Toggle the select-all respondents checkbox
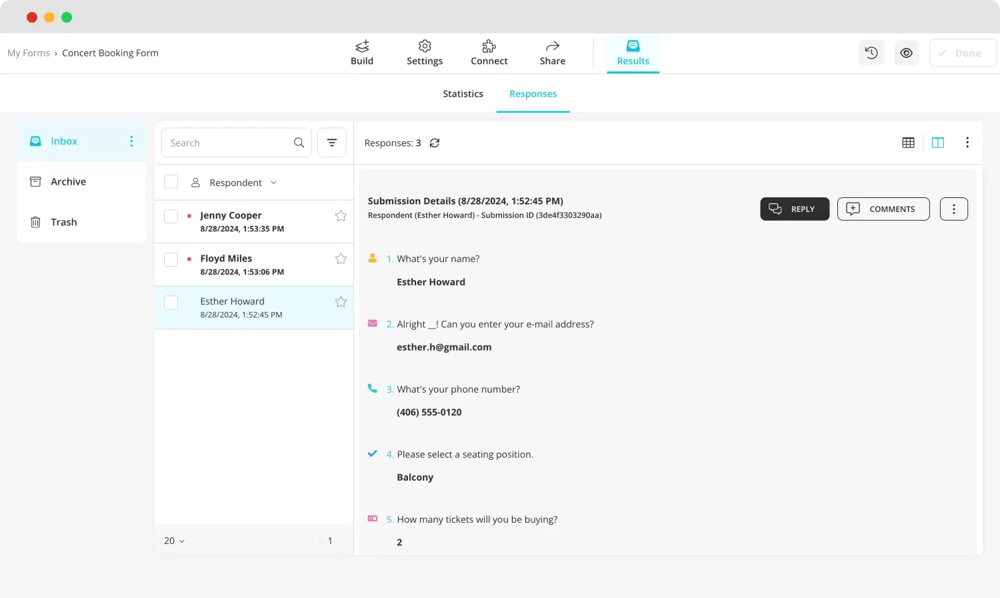Viewport: 1000px width, 598px height. [x=171, y=182]
